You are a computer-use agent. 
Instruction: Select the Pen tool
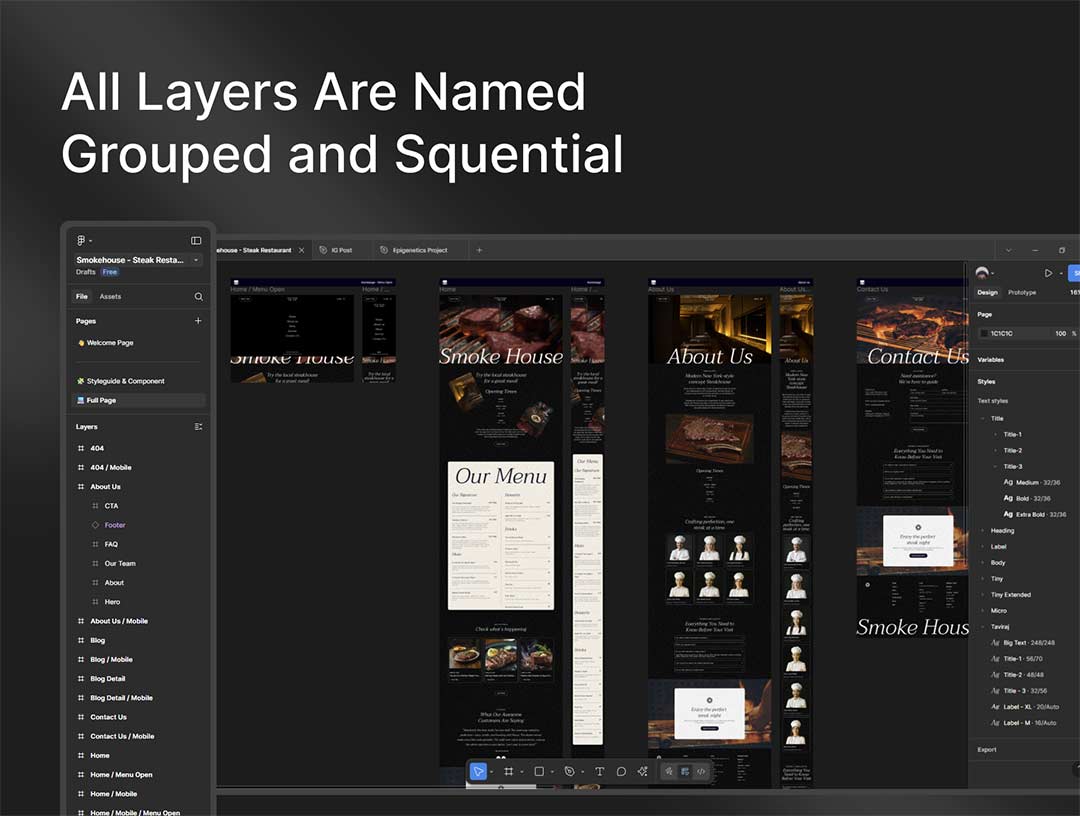tap(569, 771)
